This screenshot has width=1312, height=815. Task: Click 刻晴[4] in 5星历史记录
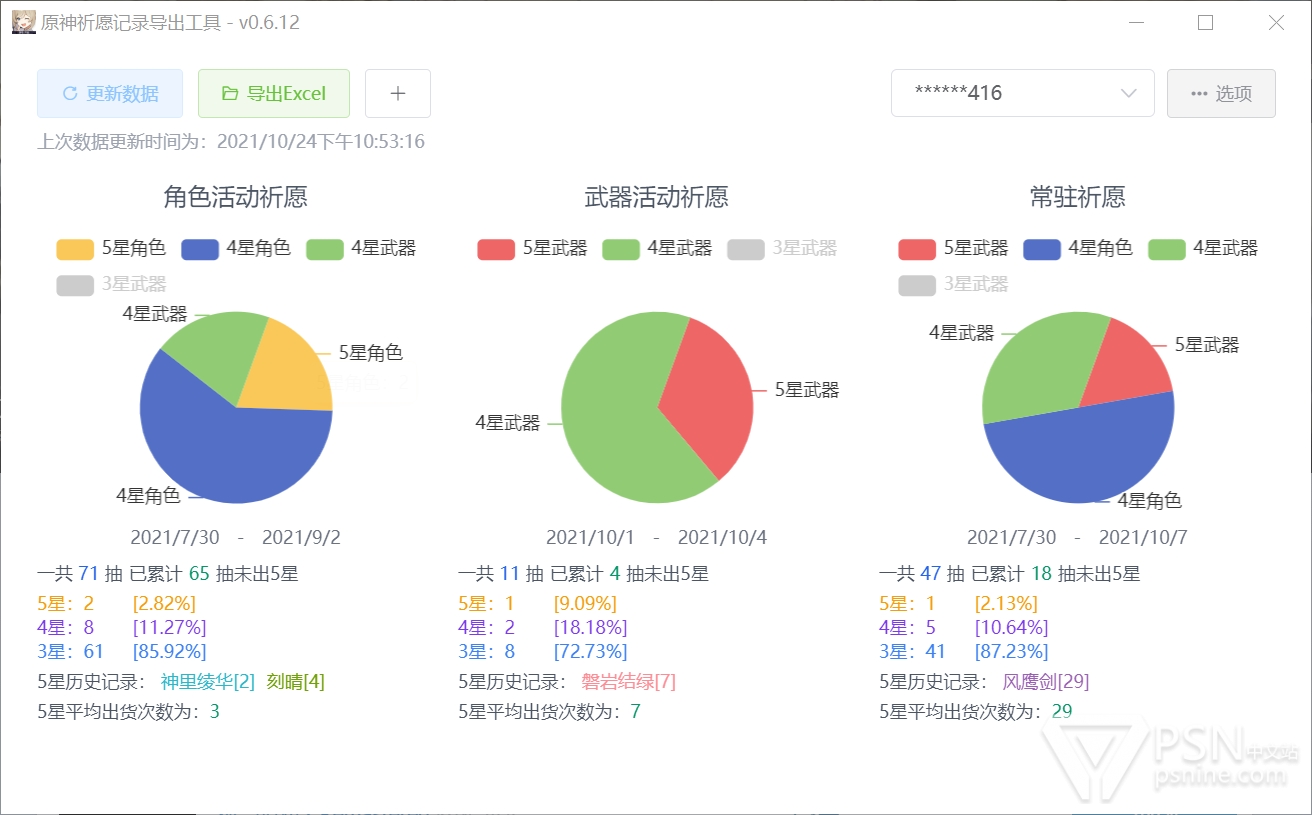coord(296,682)
